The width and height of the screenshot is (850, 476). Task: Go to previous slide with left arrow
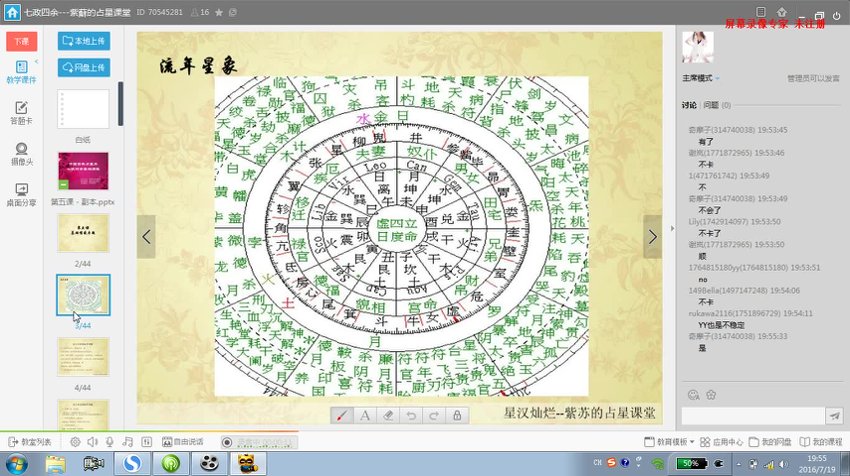tap(146, 236)
